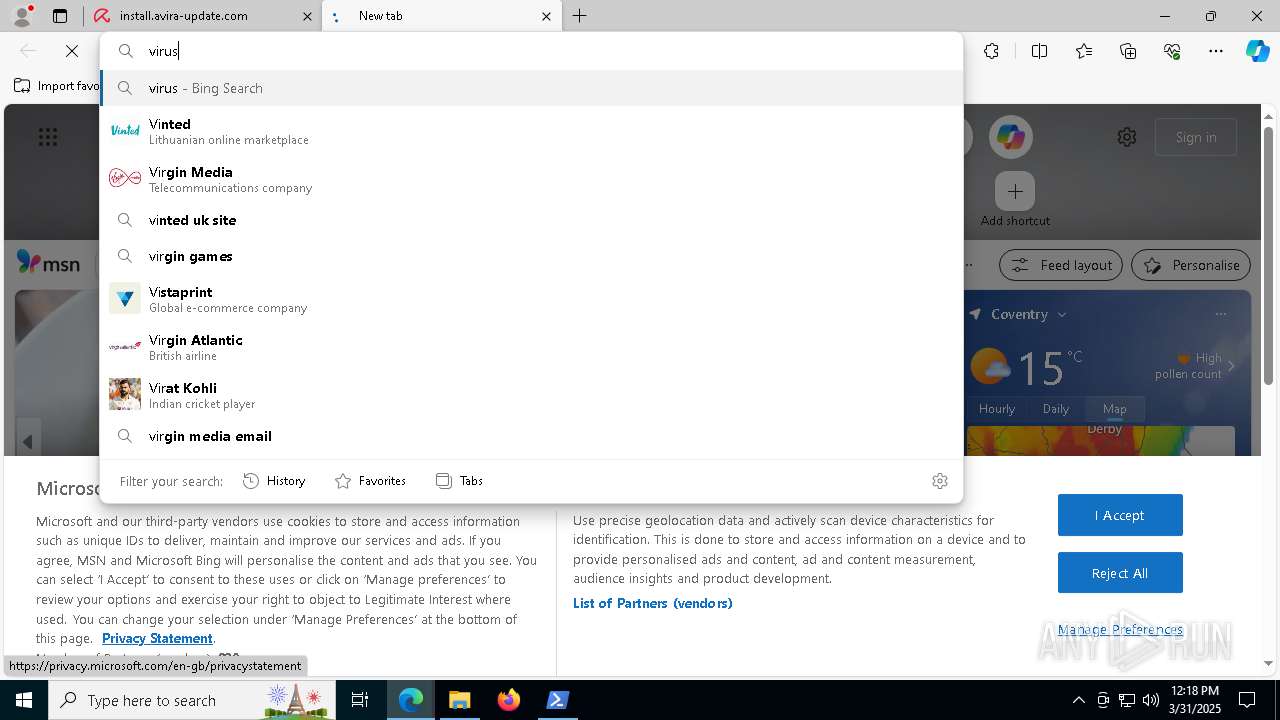The image size is (1280, 720).
Task: Select the New tab tab
Action: point(441,16)
